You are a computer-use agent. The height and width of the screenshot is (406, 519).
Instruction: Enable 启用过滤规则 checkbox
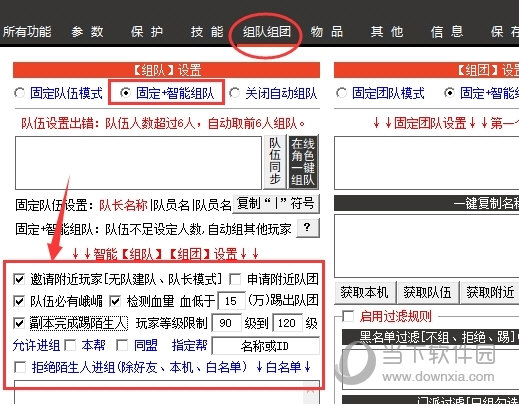click(x=348, y=316)
